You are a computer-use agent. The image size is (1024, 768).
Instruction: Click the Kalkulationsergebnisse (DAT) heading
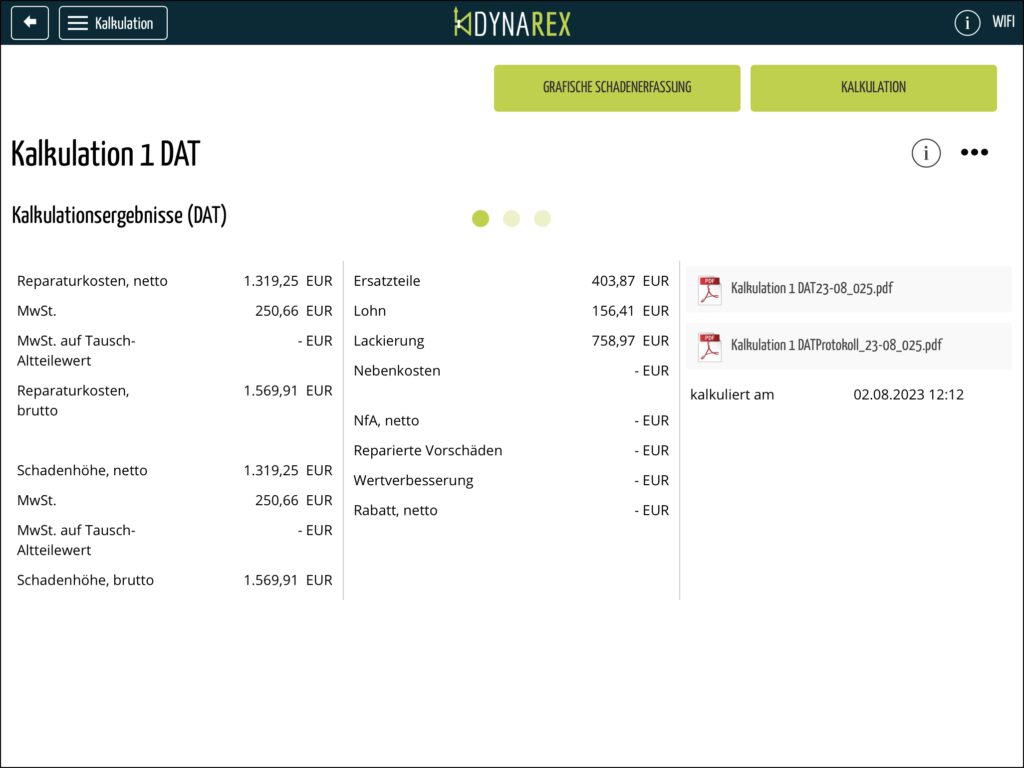tap(119, 215)
